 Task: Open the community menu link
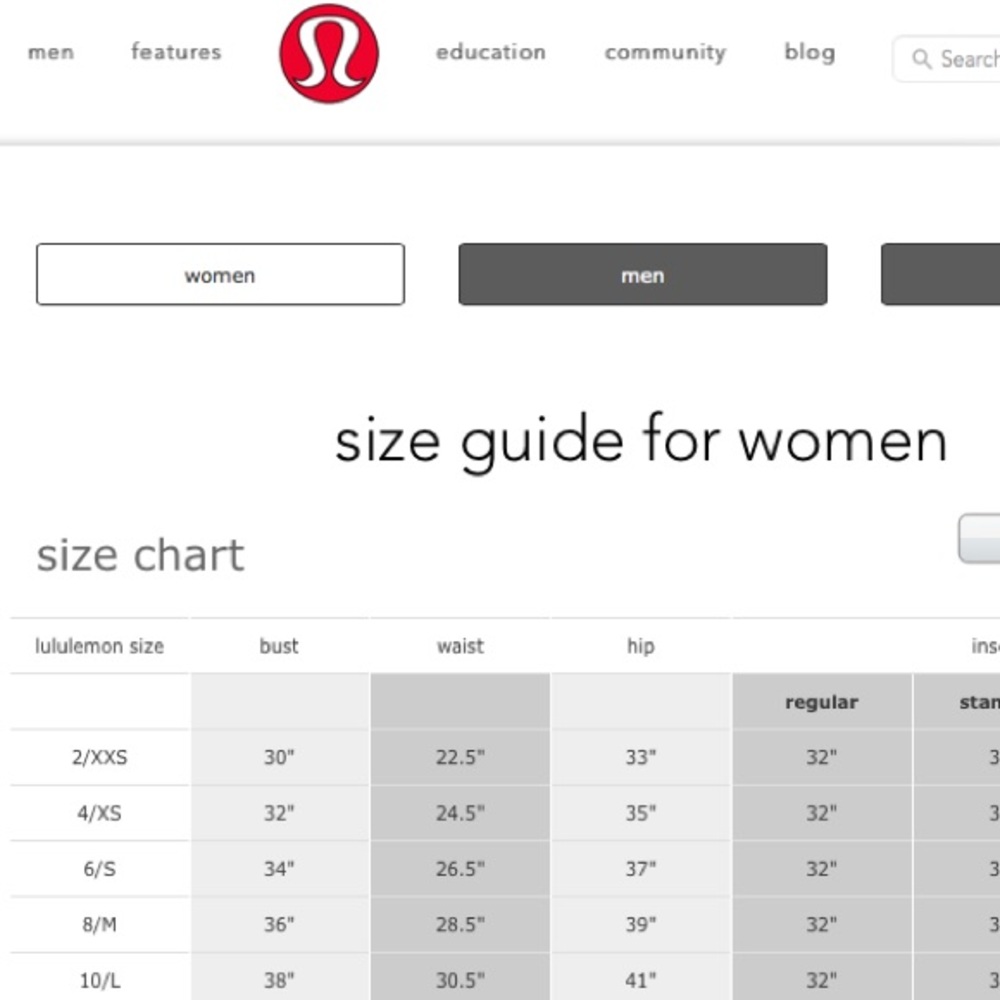coord(665,53)
